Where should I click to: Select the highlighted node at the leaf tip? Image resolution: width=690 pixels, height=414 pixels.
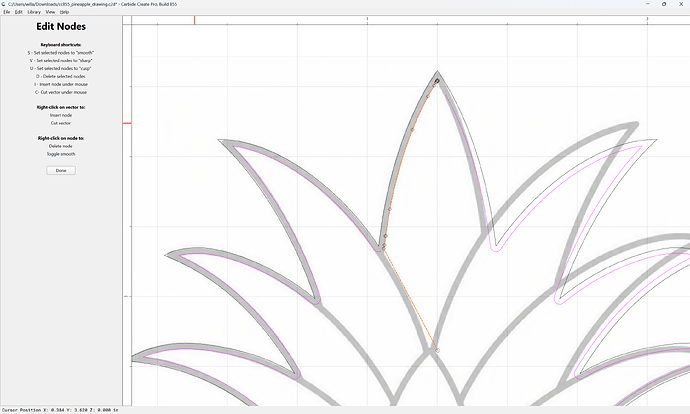tap(437, 81)
